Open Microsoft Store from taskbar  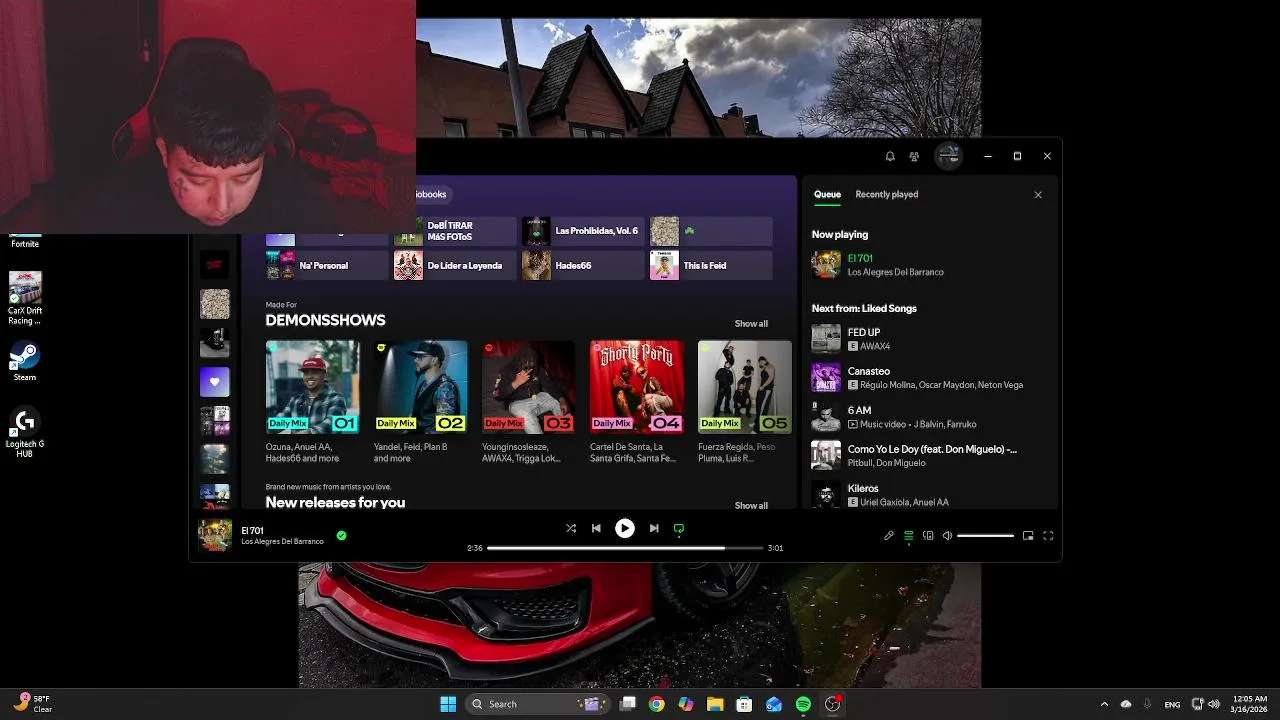tap(744, 704)
